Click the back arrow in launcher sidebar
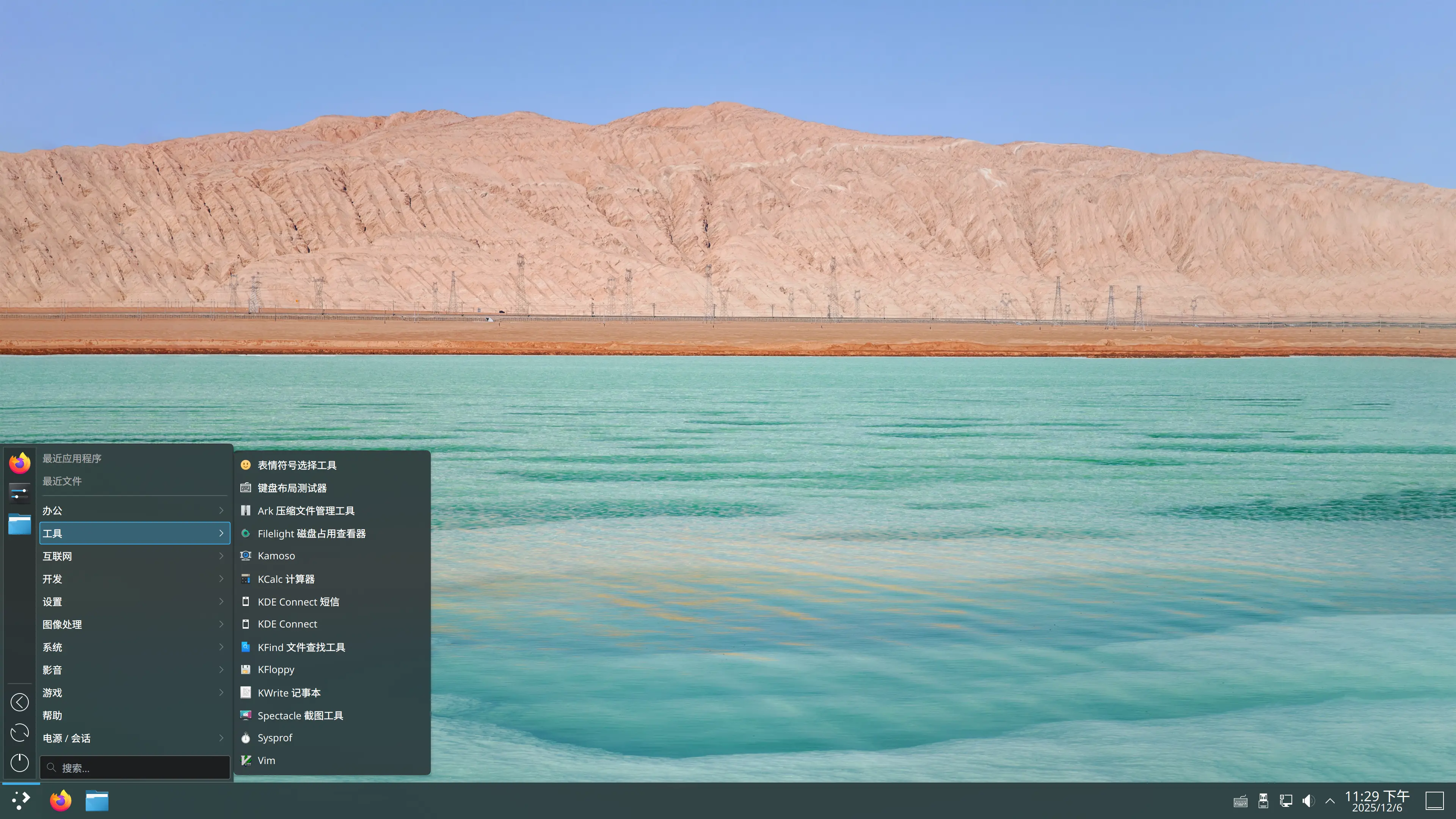Image resolution: width=1456 pixels, height=819 pixels. [x=20, y=702]
